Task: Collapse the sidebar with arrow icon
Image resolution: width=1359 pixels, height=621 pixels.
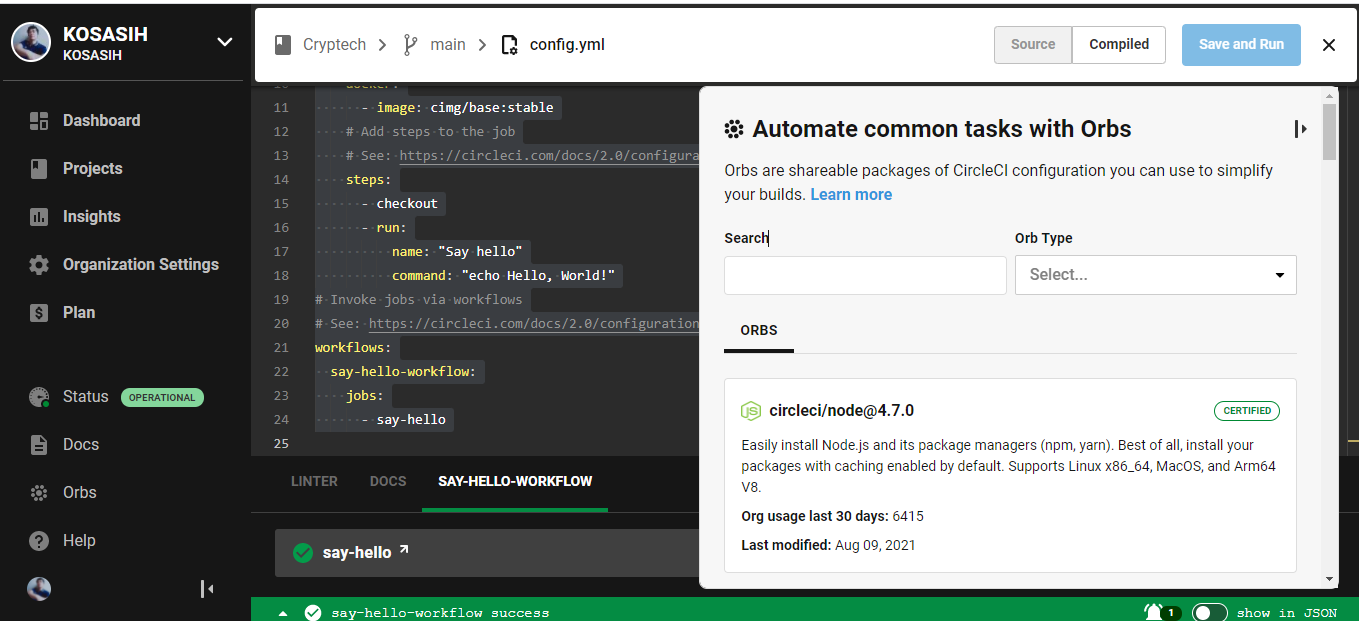Action: click(x=207, y=589)
